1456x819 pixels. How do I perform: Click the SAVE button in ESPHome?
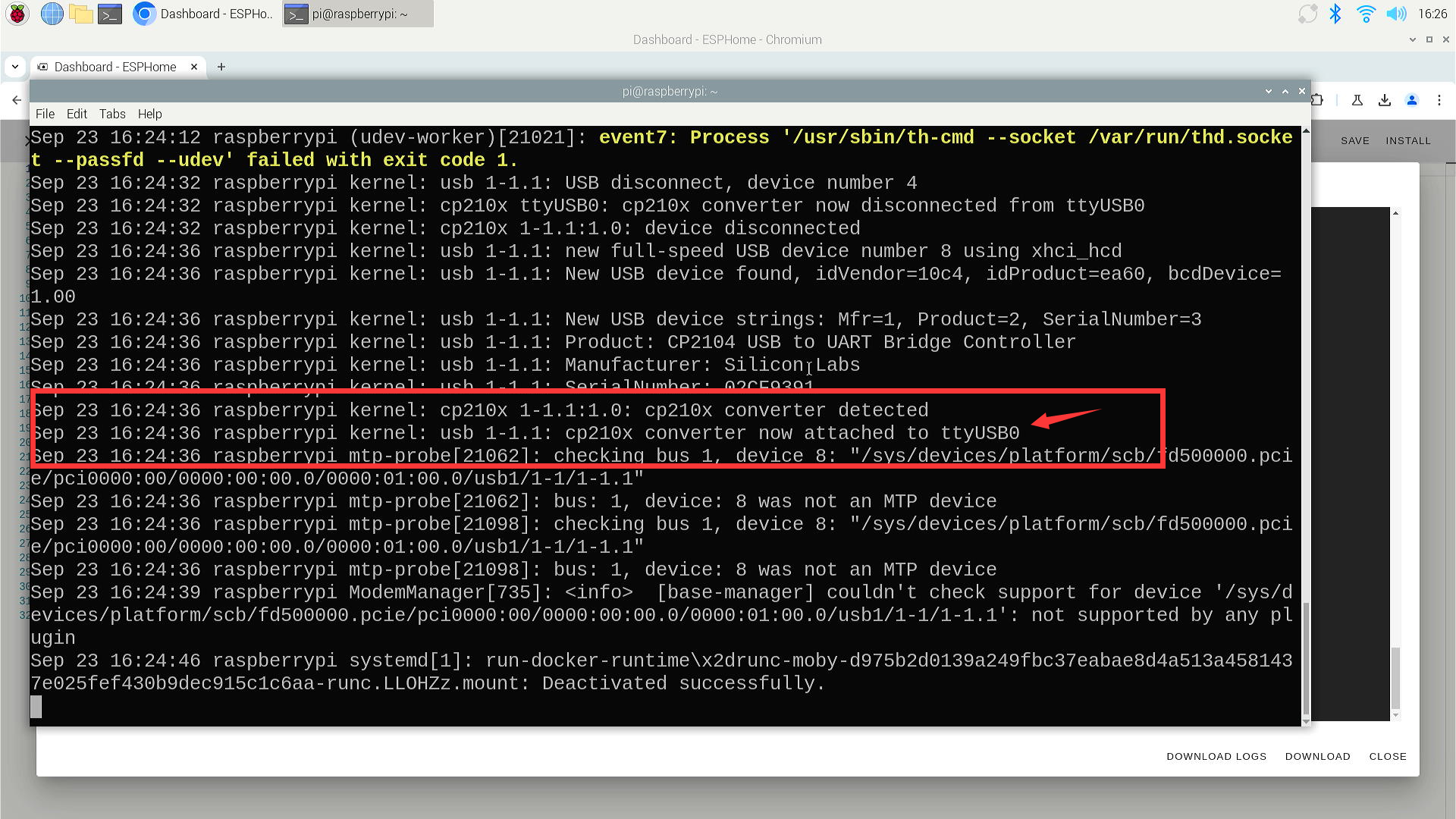click(1354, 140)
